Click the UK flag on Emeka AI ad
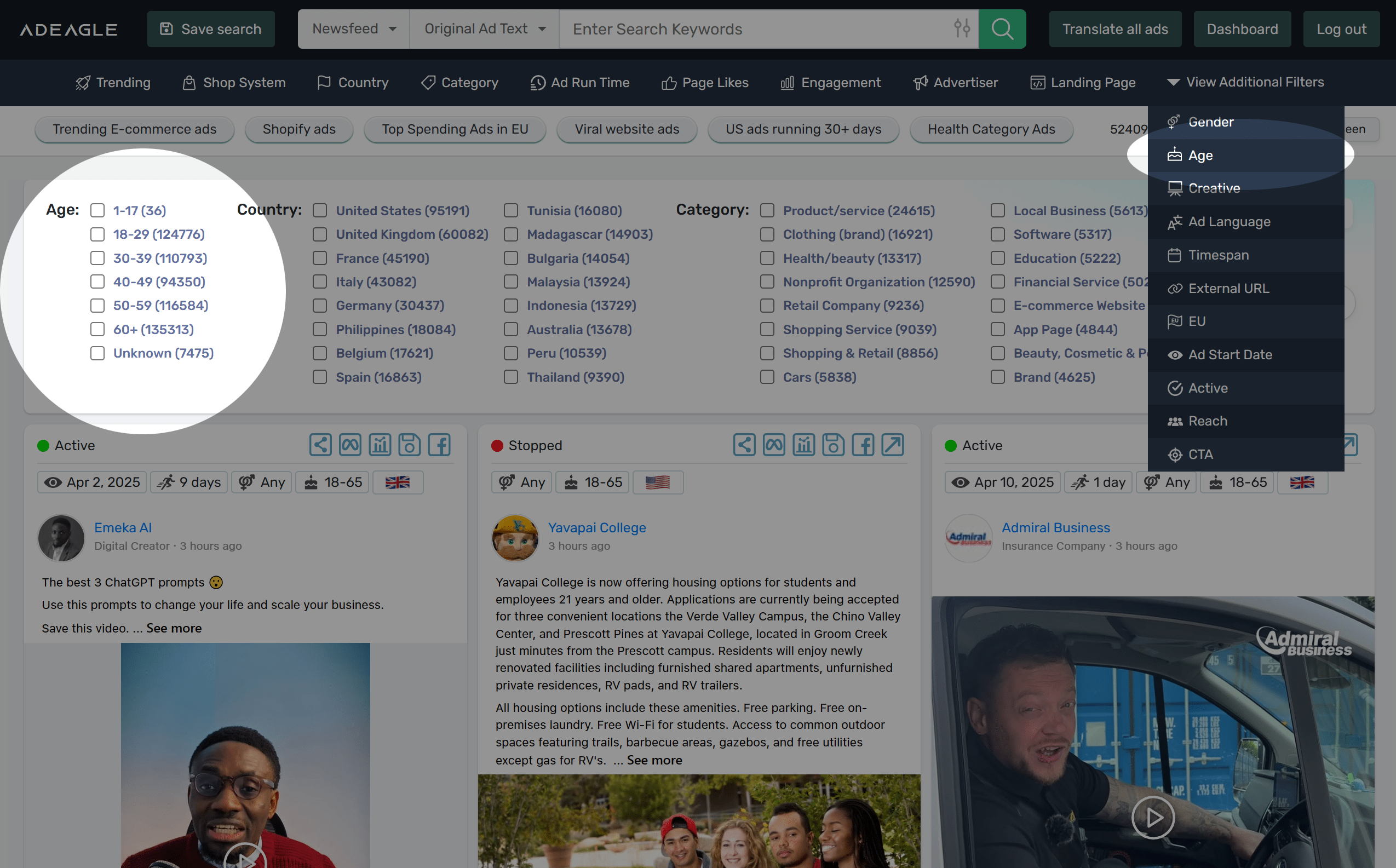1396x868 pixels. pyautogui.click(x=398, y=482)
